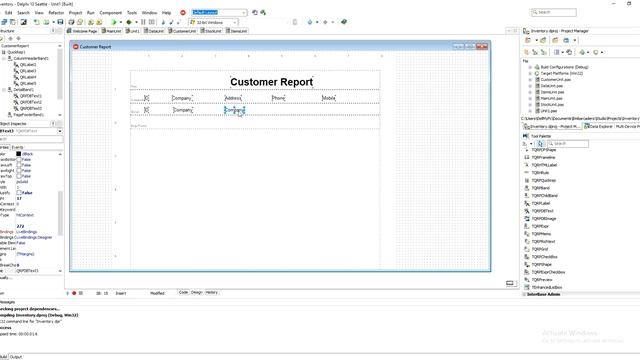Screen dimensions: 640x360
Task: Click the green Run arrow toolbar icon
Action: coord(114,22)
